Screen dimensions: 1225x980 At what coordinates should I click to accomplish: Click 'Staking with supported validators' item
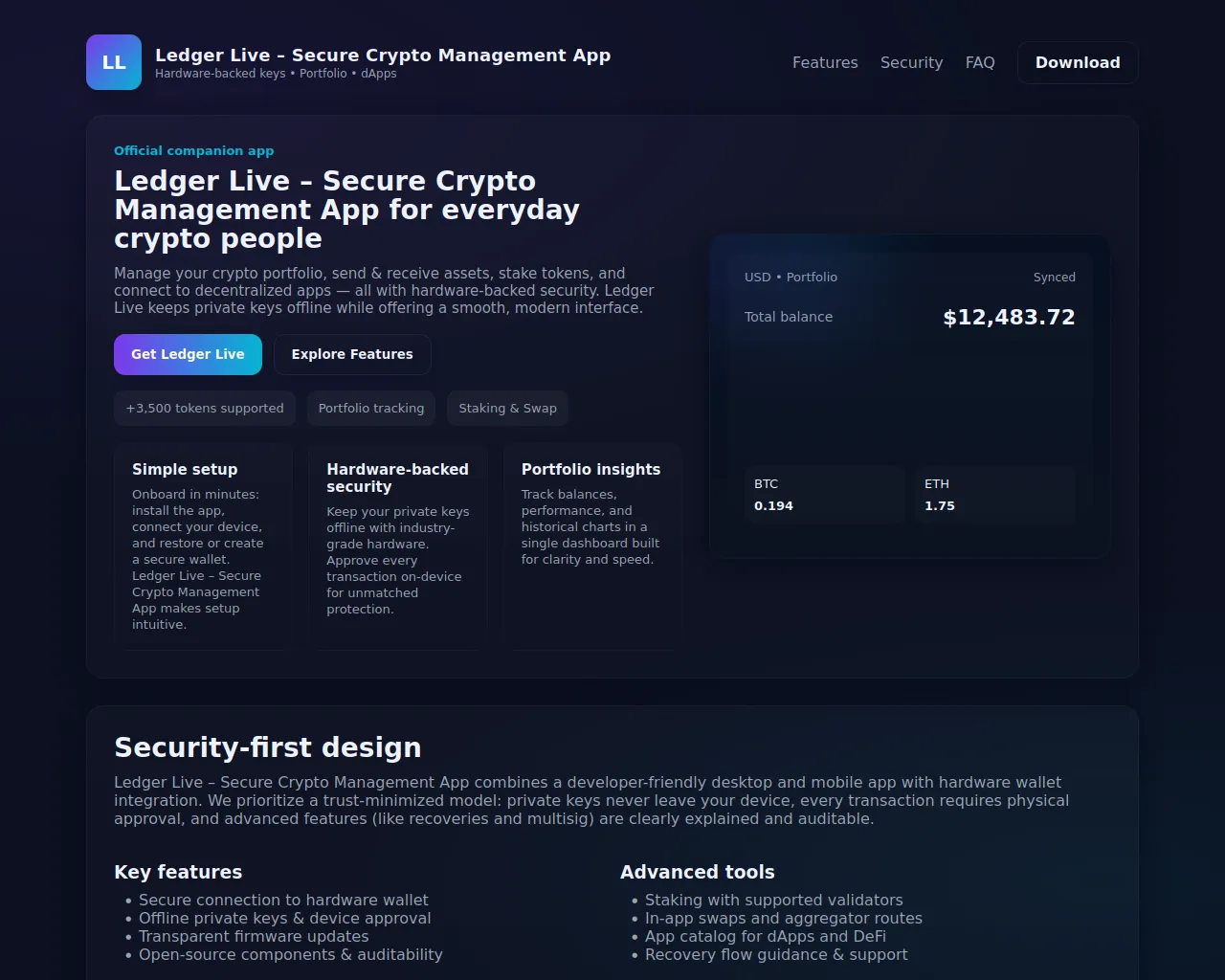click(x=774, y=900)
